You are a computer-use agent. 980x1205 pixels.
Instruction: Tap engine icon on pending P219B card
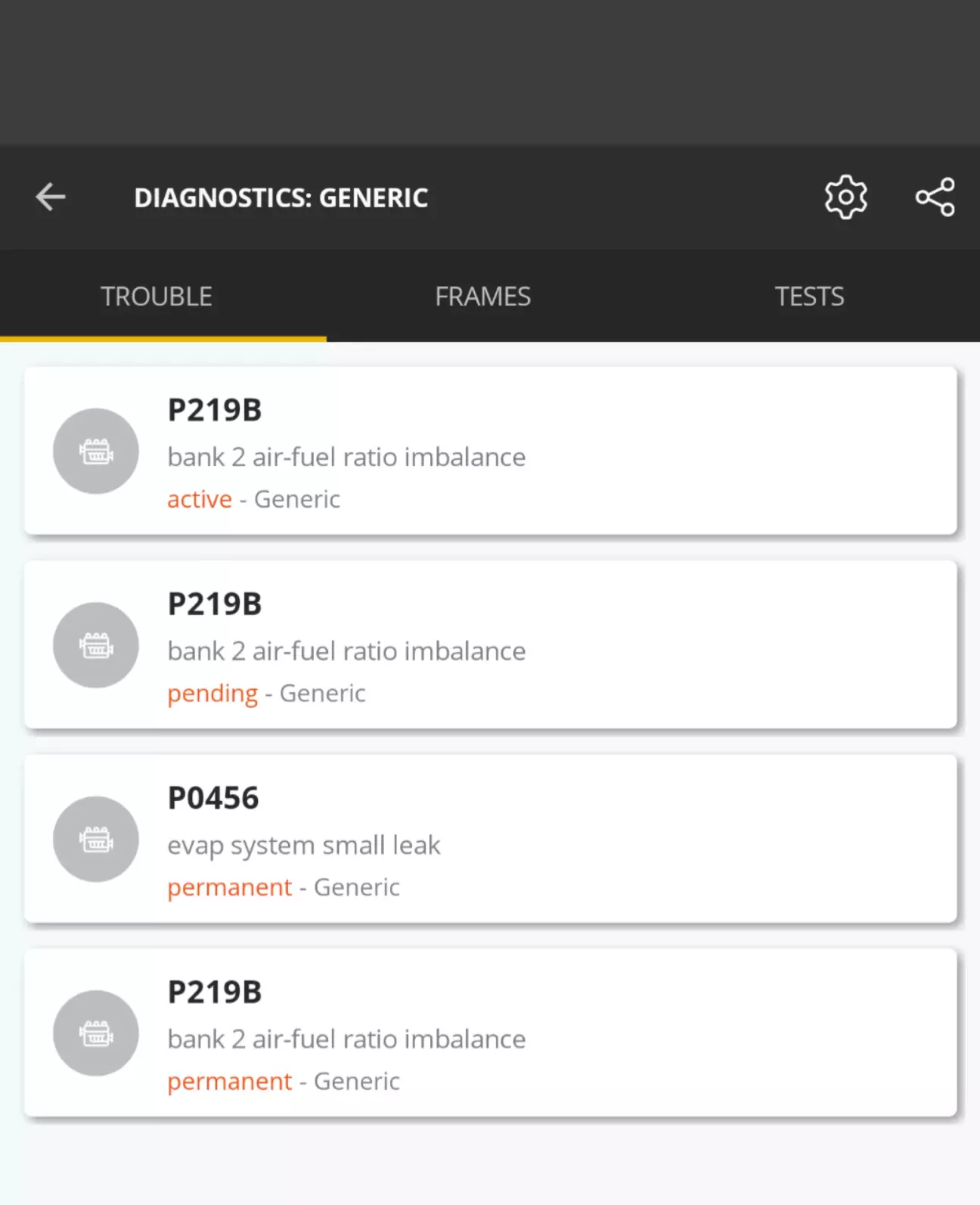click(96, 645)
